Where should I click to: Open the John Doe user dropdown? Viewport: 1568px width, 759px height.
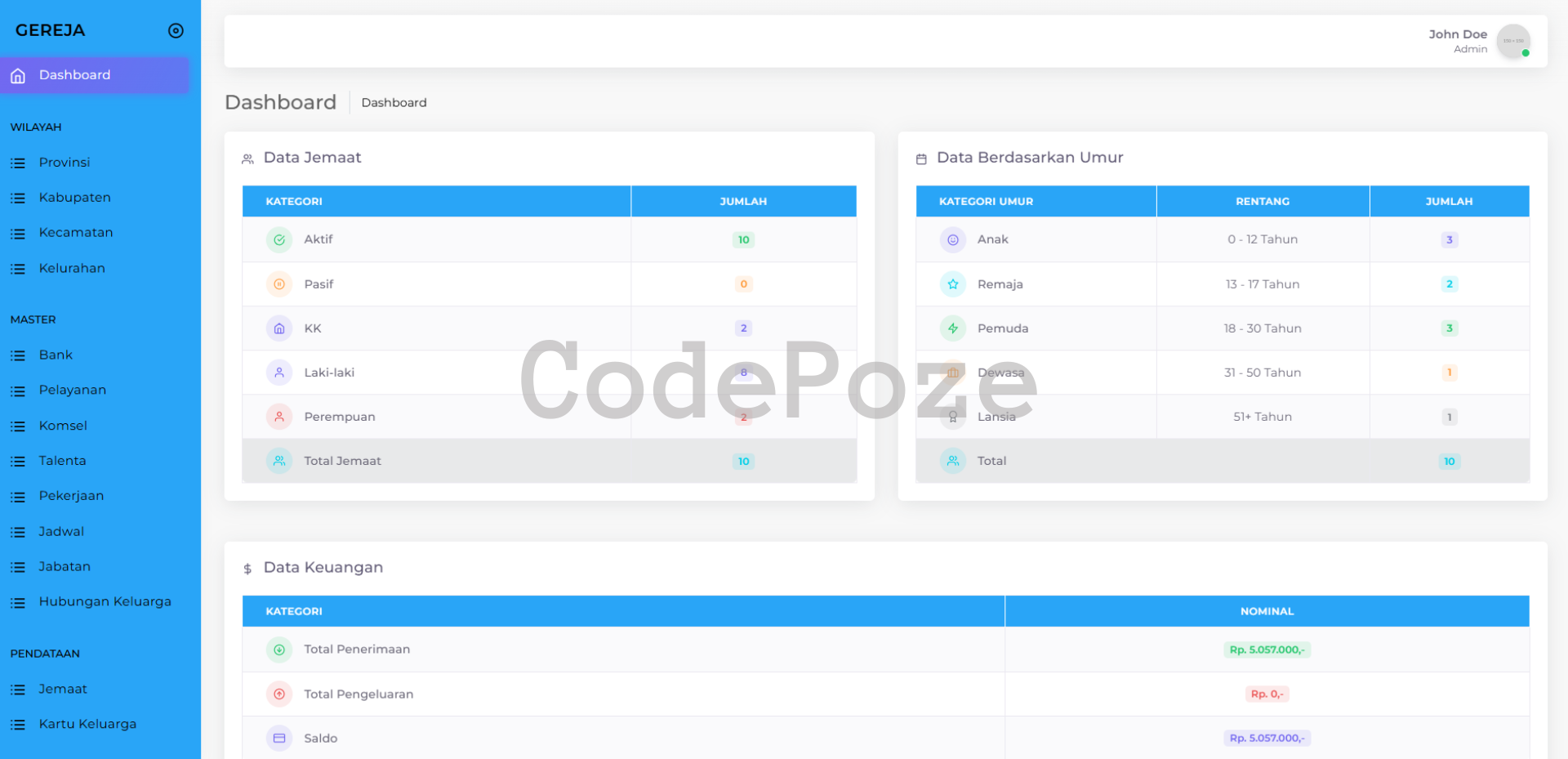[x=1458, y=41]
